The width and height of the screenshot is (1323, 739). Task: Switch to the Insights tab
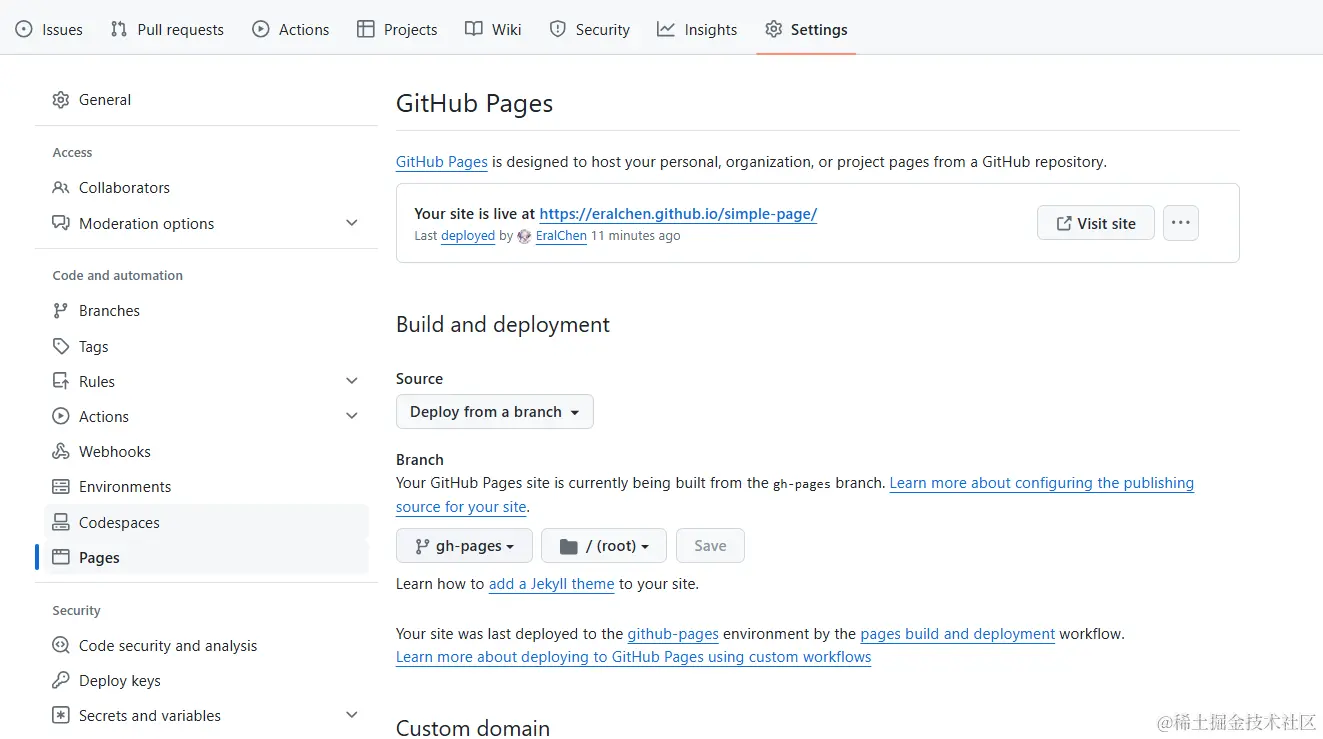click(x=697, y=29)
